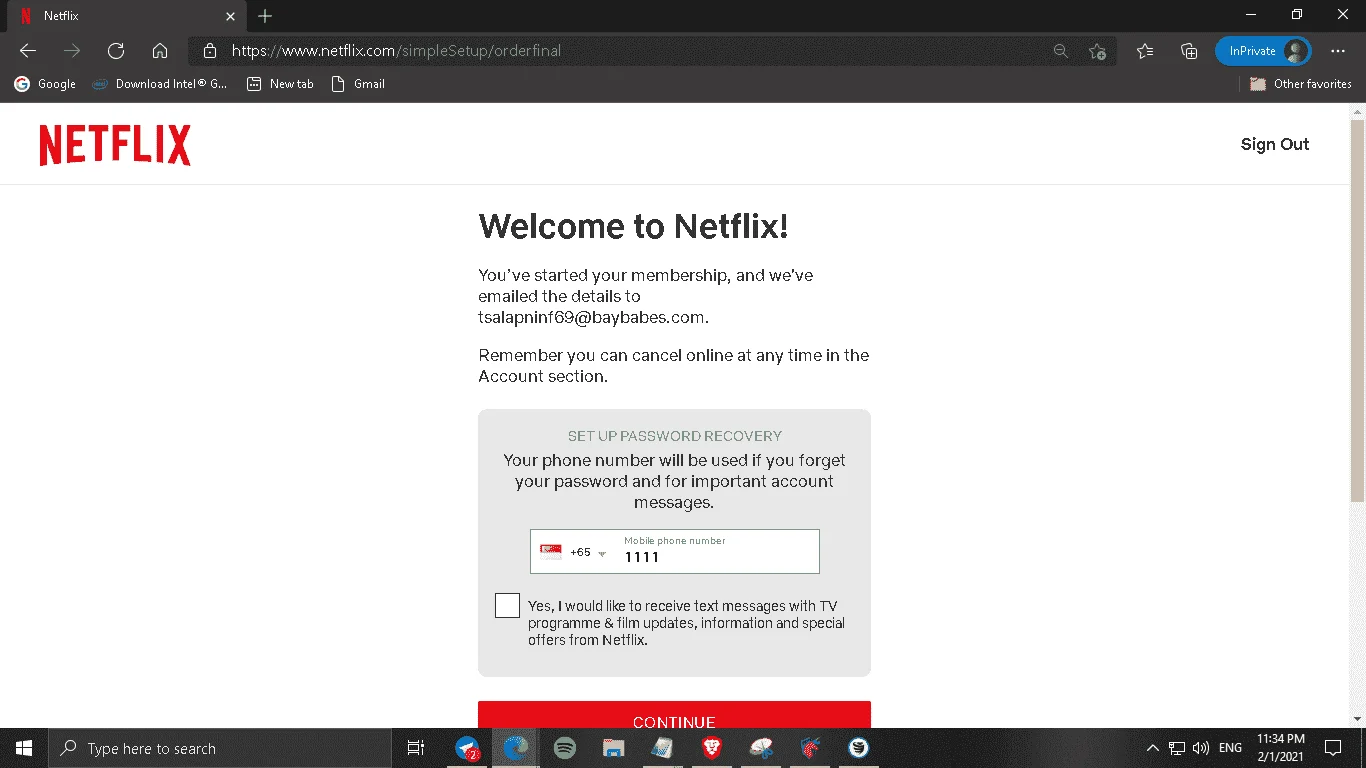Open the Windows Start menu

click(x=24, y=748)
